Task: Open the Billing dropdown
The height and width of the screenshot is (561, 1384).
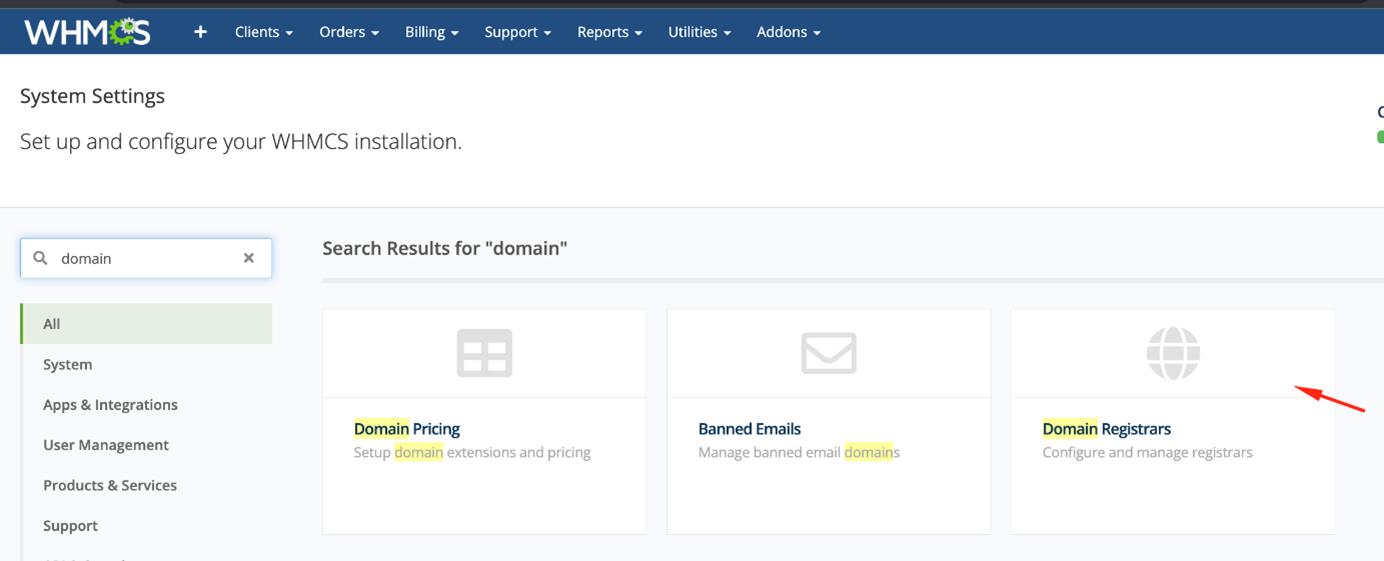Action: pyautogui.click(x=431, y=32)
